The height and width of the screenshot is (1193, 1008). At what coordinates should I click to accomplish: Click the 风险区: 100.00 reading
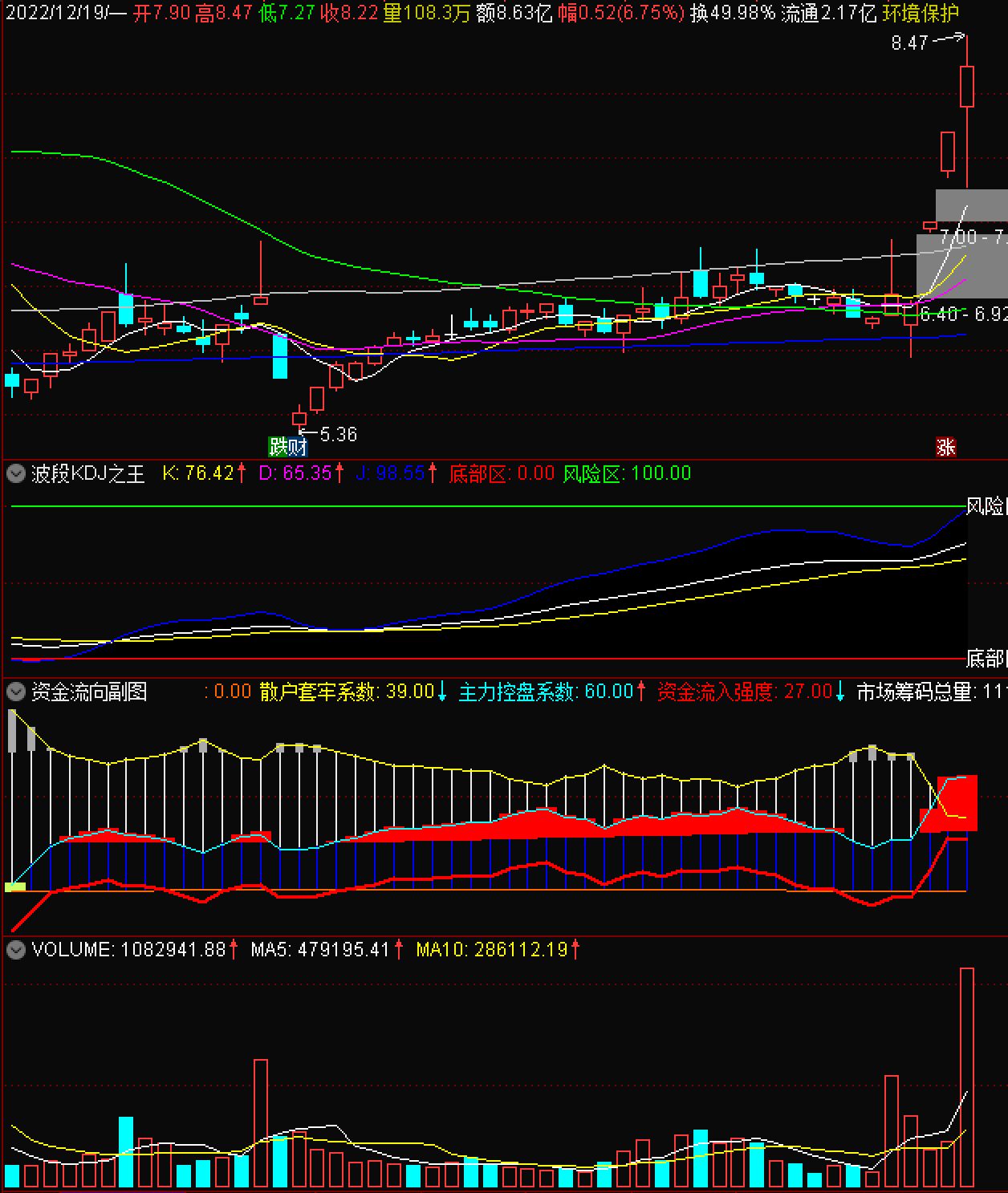click(x=627, y=473)
